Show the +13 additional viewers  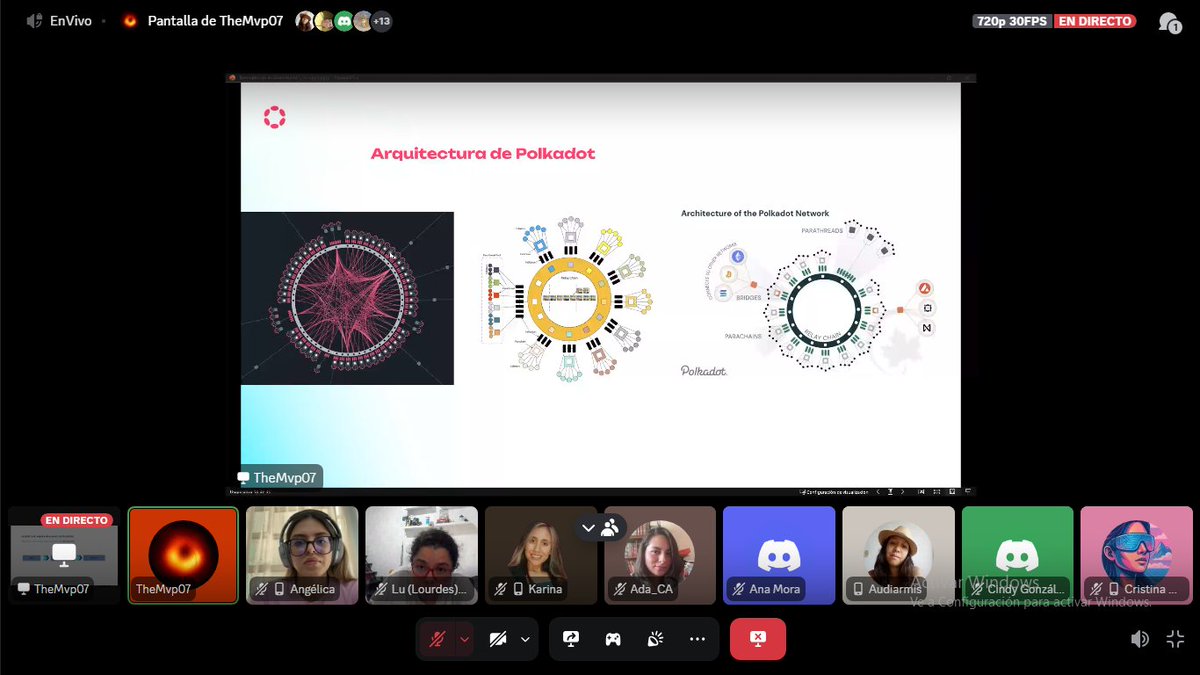(x=381, y=21)
